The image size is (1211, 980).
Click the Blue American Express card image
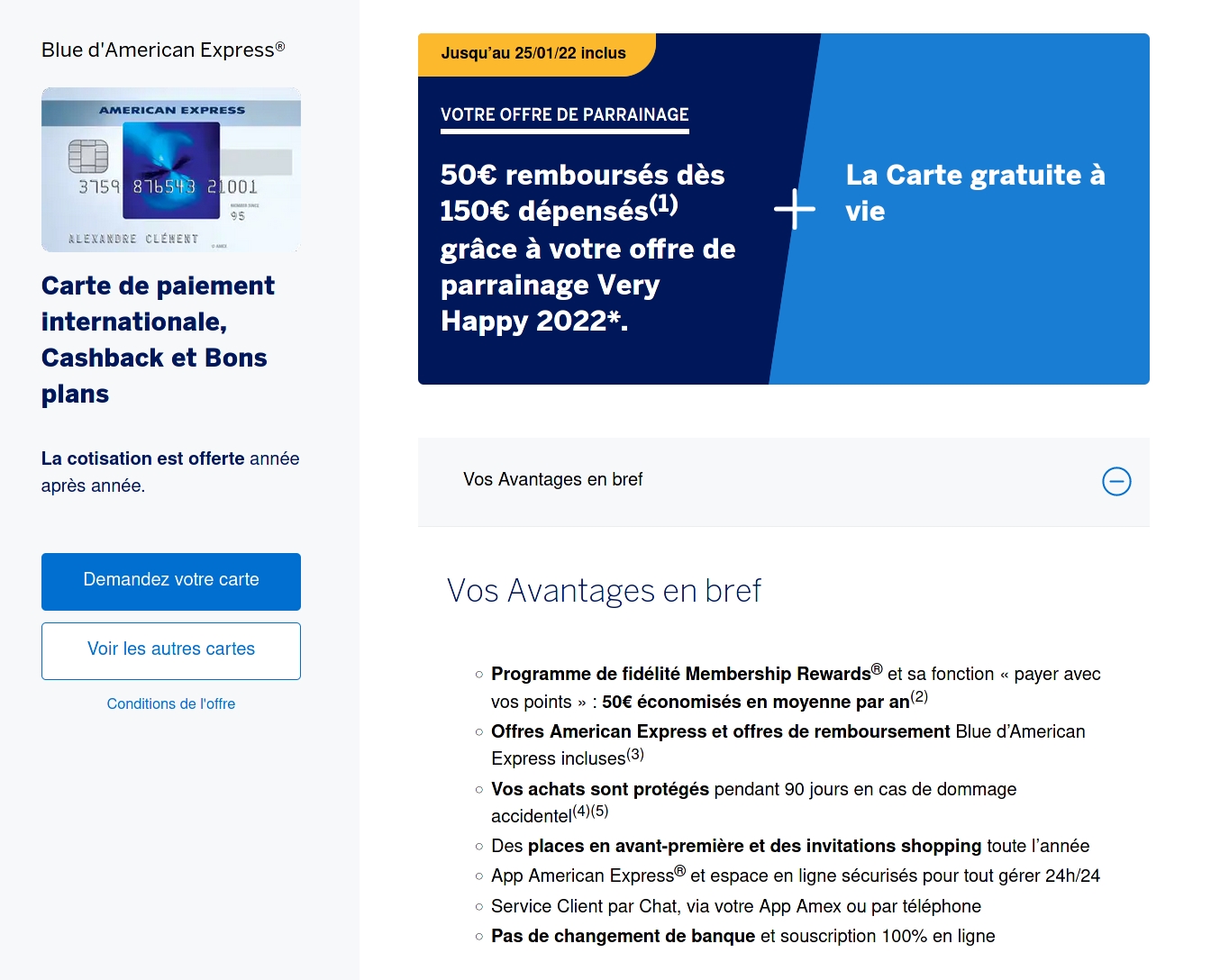click(171, 169)
